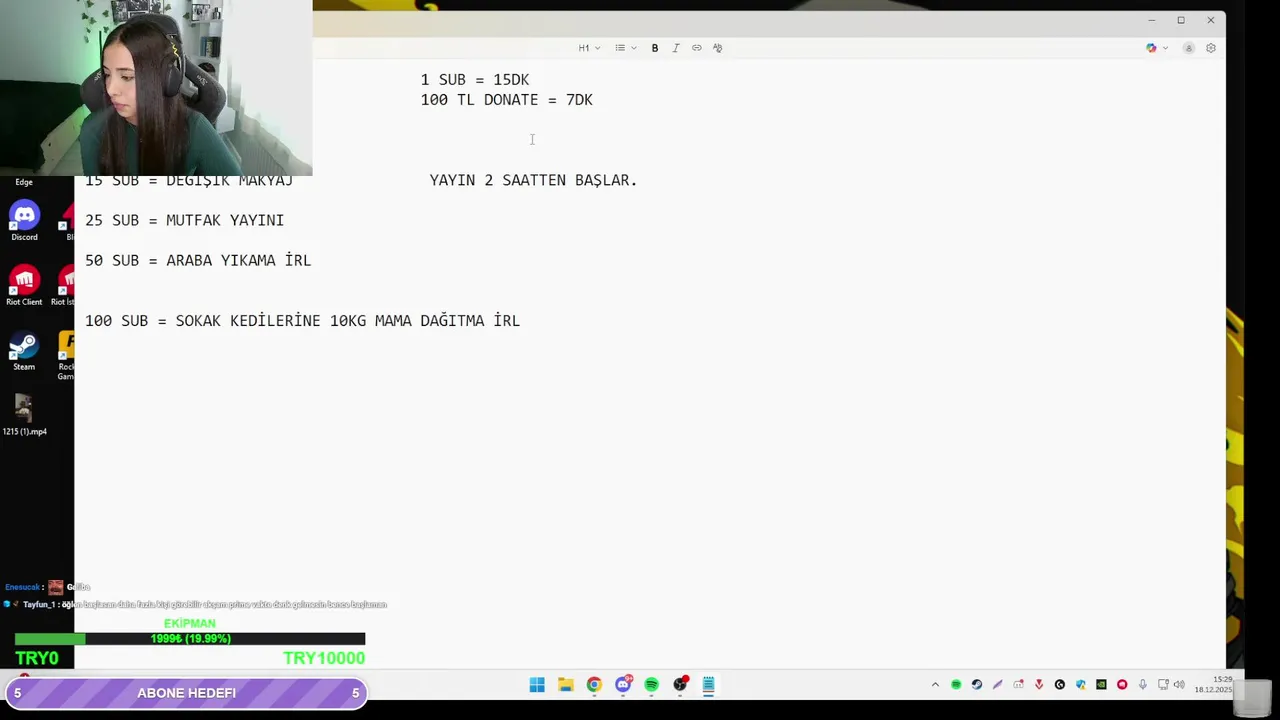Open OBS Studio from the taskbar
This screenshot has width=1280, height=720.
click(680, 685)
